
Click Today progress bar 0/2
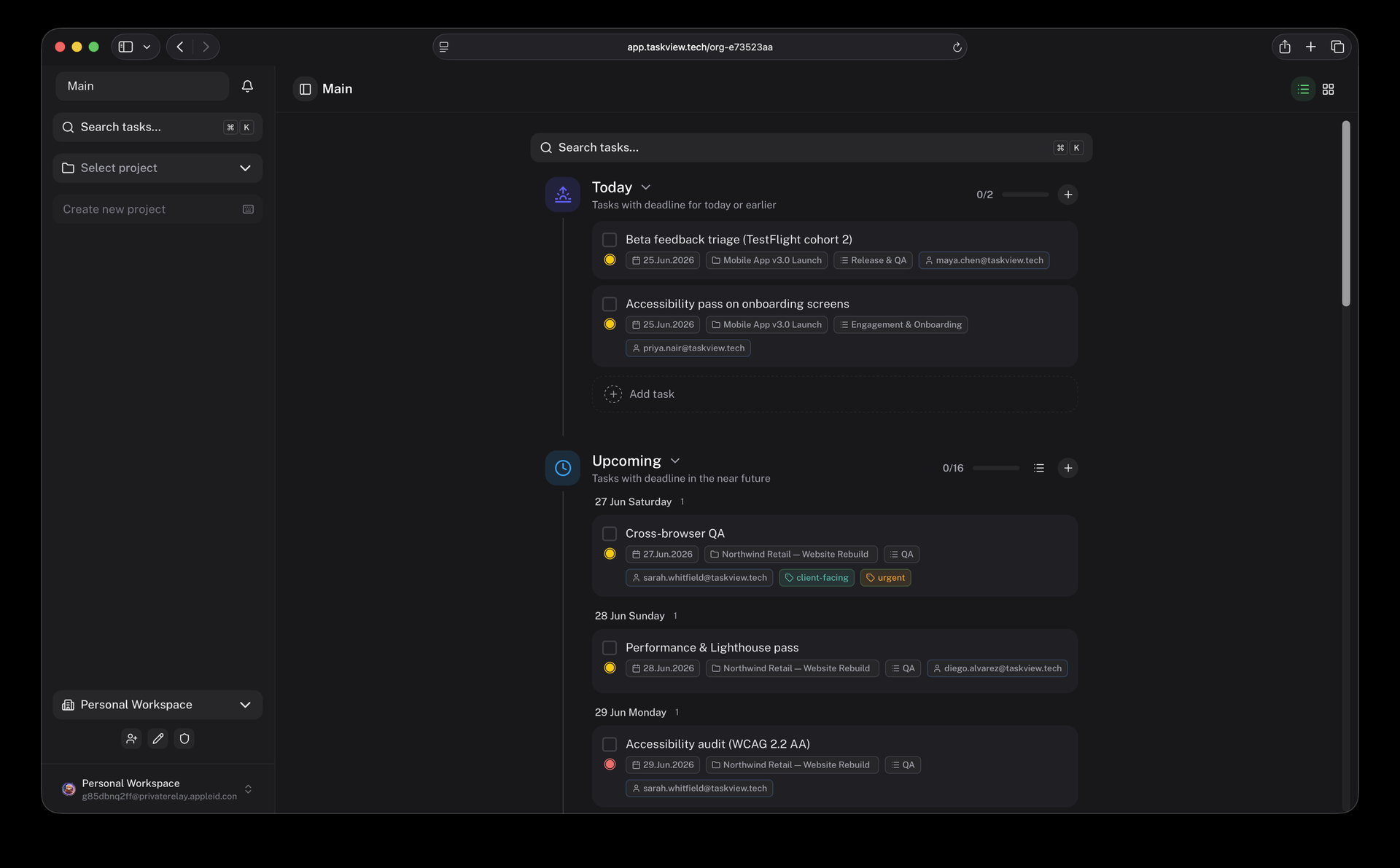click(1024, 195)
